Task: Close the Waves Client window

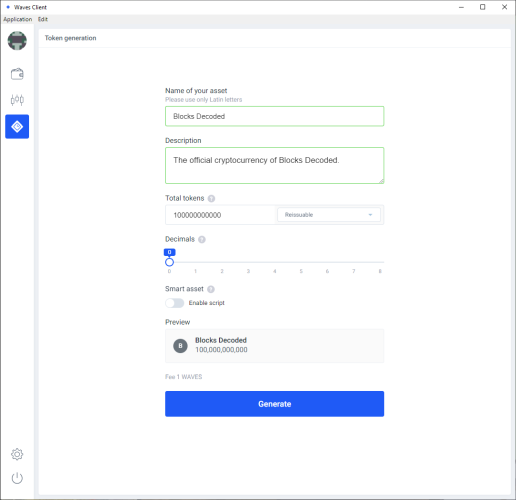Action: point(504,7)
